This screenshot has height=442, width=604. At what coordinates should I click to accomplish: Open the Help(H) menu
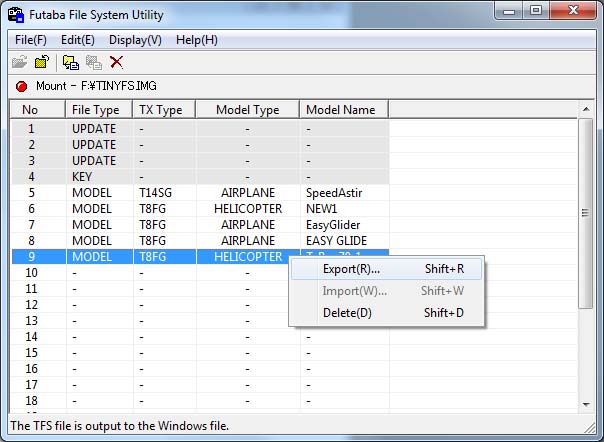196,40
